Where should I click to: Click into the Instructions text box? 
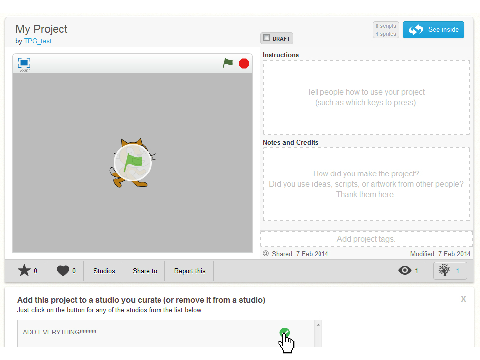[366, 97]
